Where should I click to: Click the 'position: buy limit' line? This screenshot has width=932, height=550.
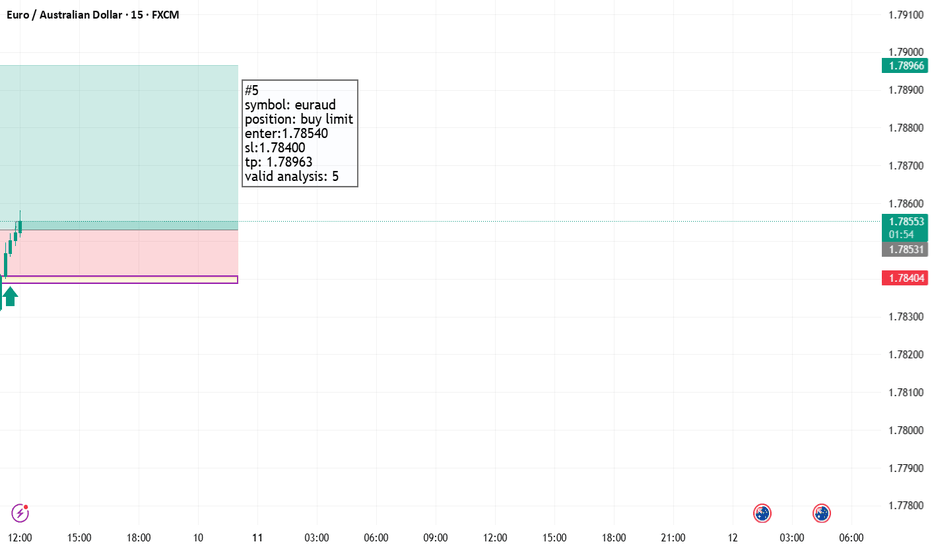pos(298,119)
